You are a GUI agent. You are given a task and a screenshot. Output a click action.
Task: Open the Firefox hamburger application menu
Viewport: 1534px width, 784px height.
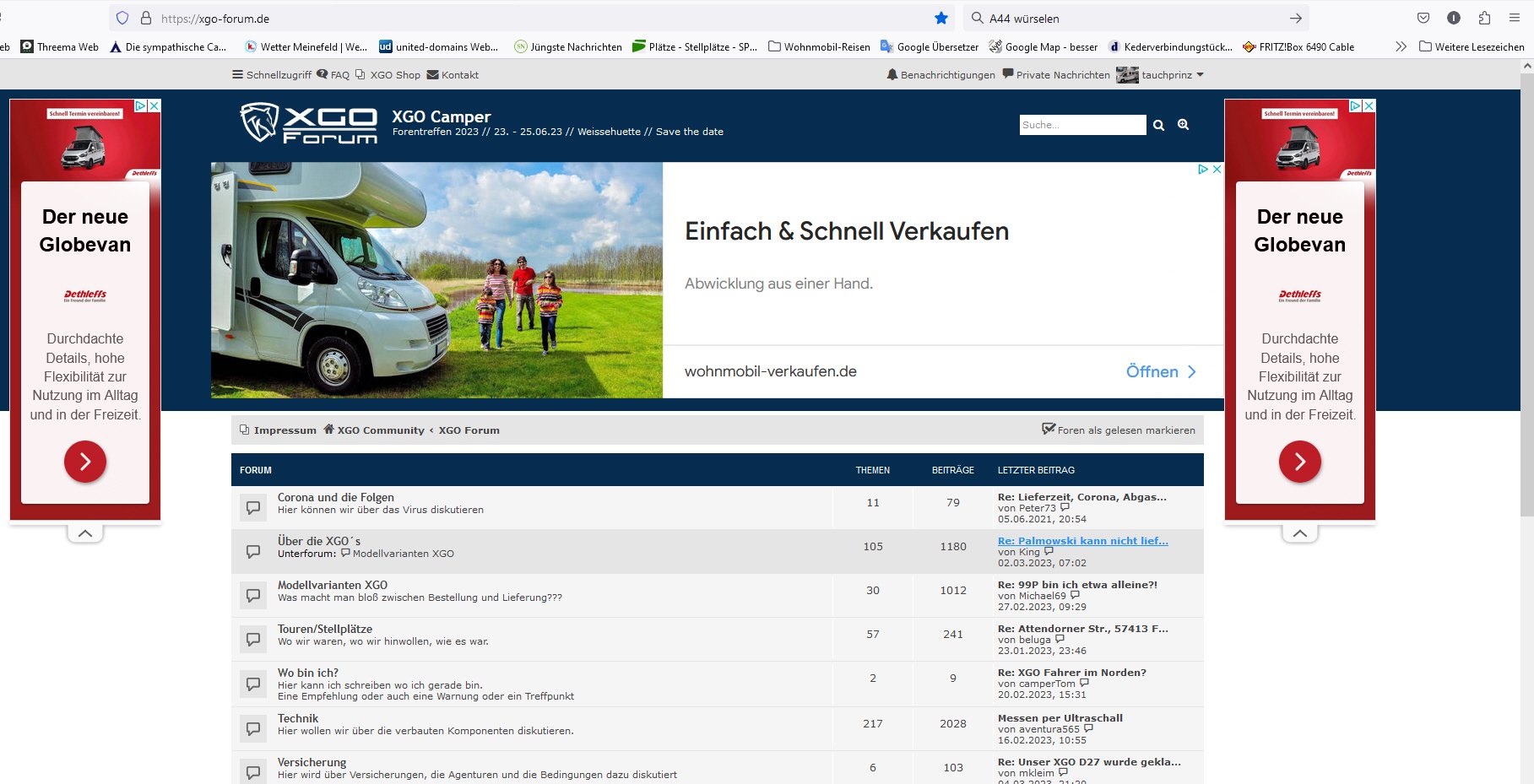(x=1515, y=19)
